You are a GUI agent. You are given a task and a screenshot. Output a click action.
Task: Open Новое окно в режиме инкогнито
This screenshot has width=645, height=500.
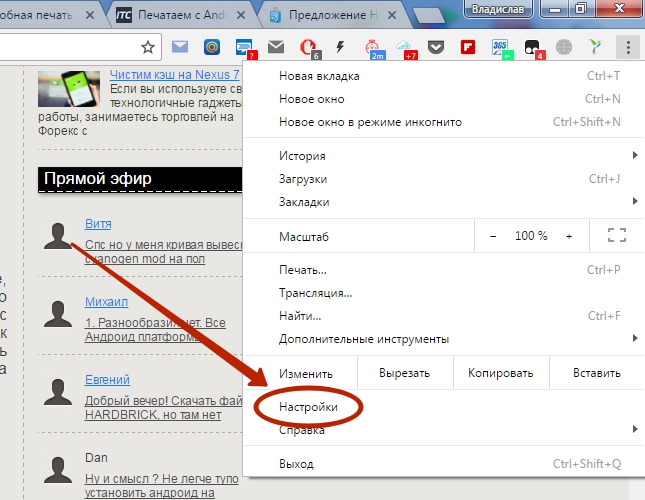tap(444, 122)
